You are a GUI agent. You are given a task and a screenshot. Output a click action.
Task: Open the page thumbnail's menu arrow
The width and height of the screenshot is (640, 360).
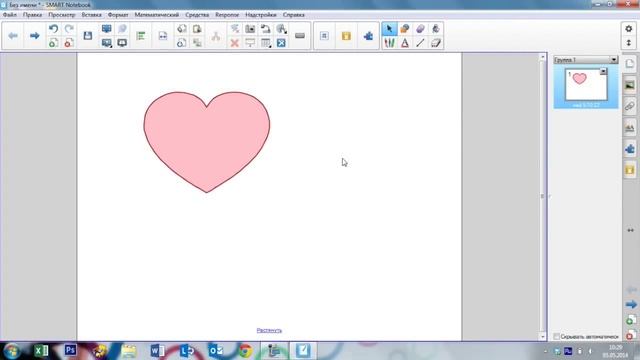[x=603, y=72]
